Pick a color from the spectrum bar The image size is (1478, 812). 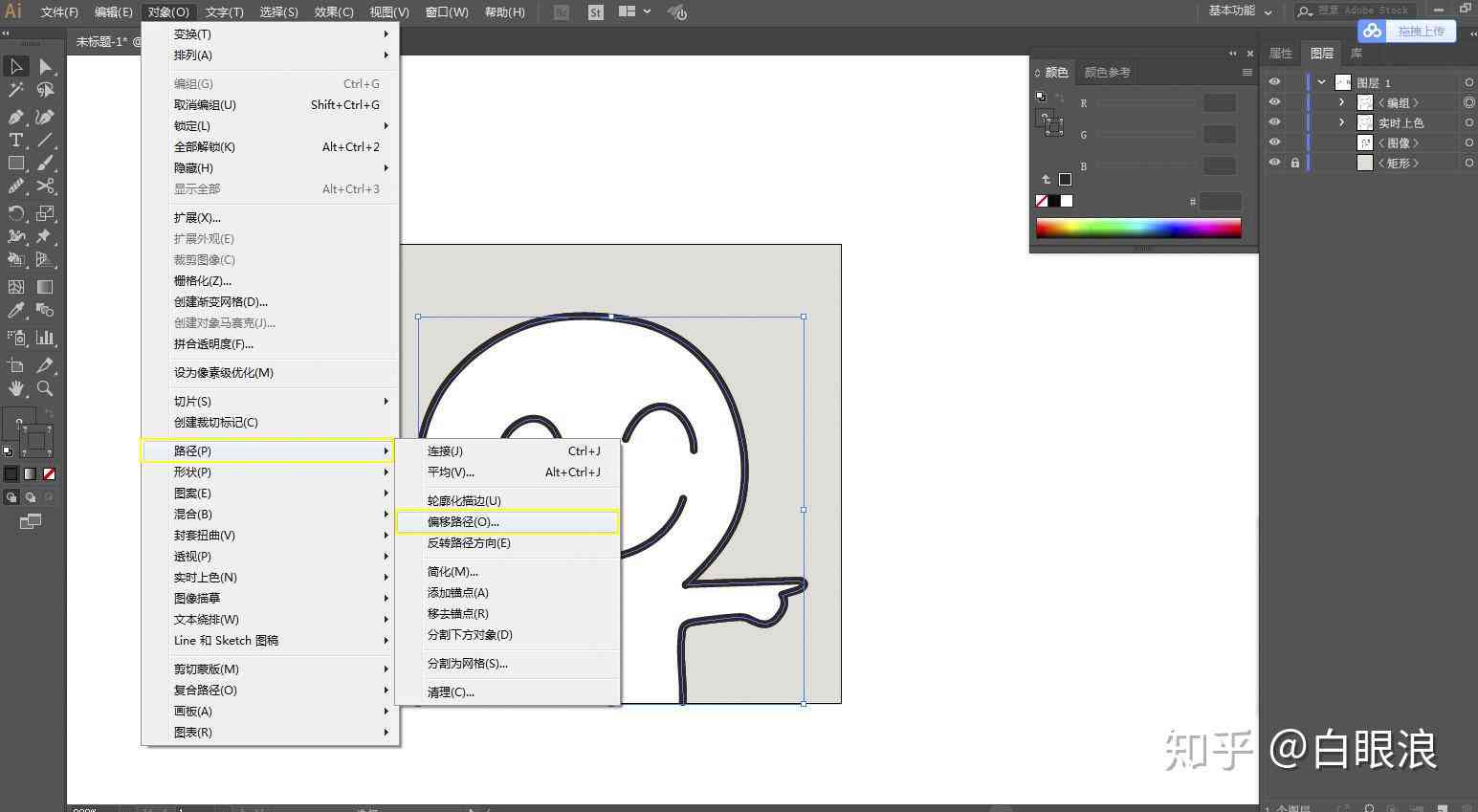coord(1138,228)
